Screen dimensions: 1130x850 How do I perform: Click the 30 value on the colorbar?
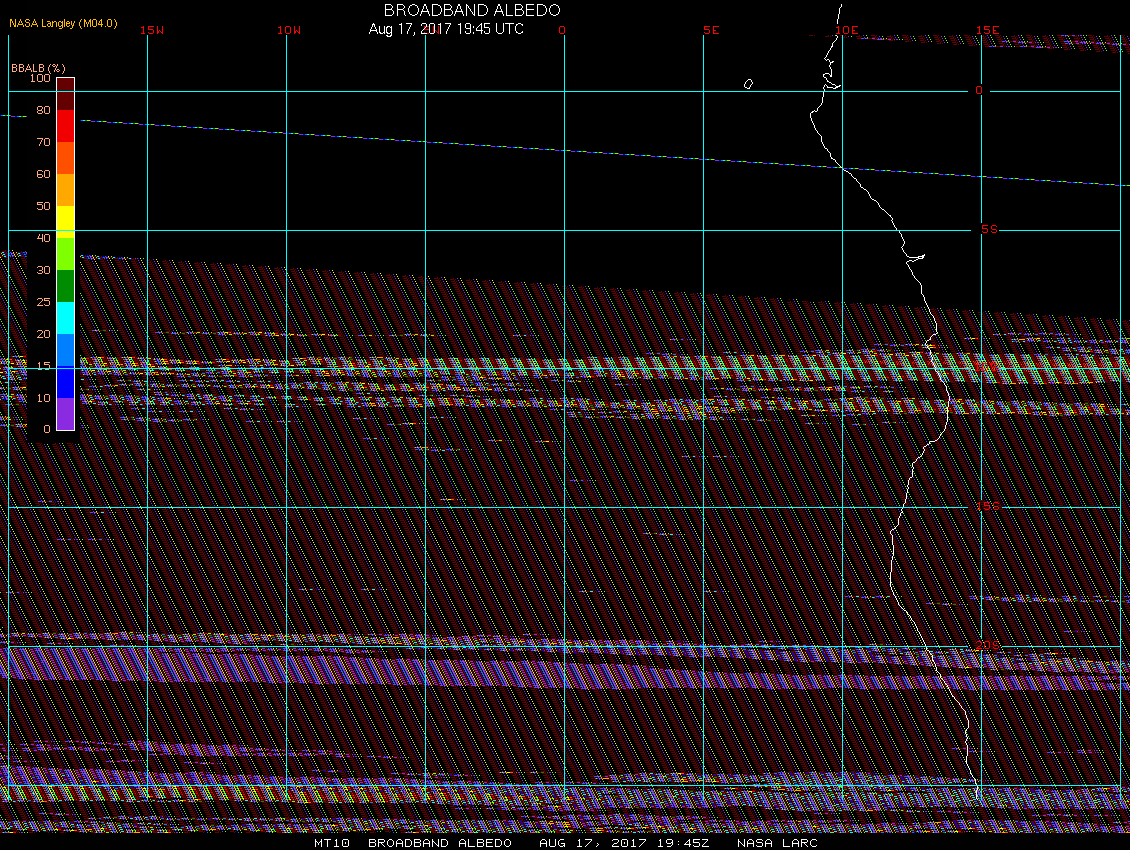point(44,270)
